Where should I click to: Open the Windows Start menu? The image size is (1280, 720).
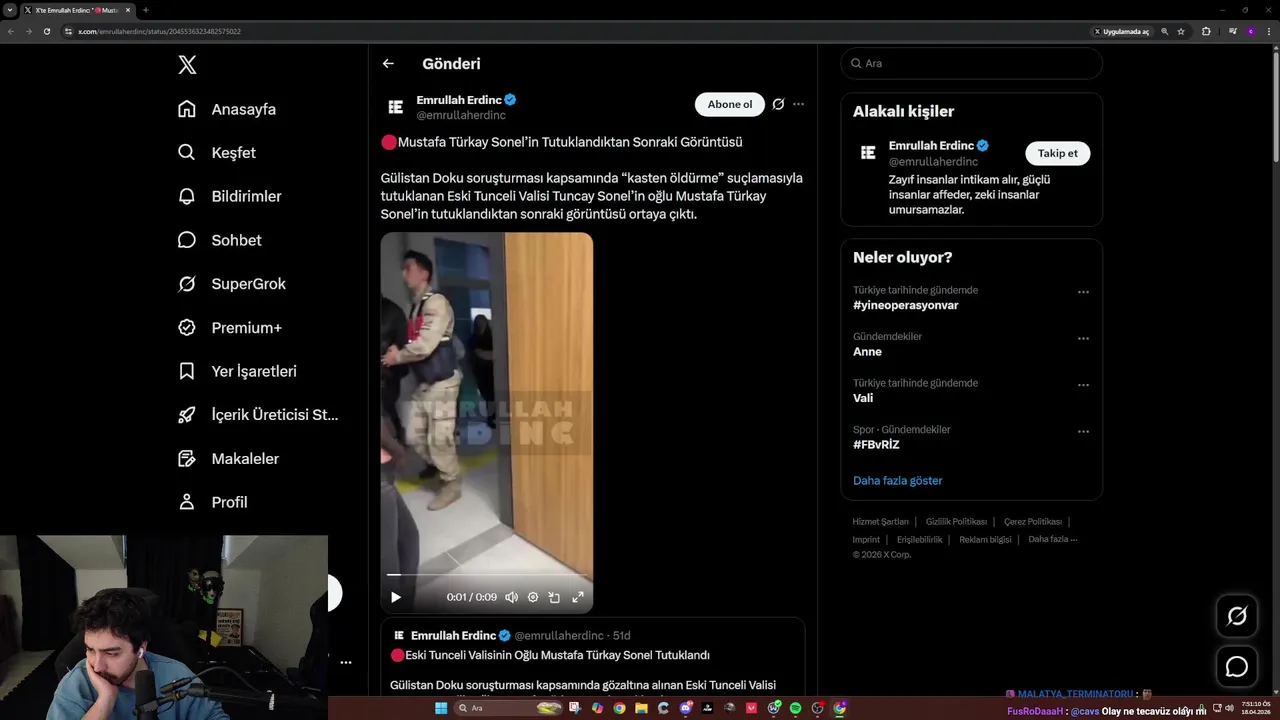pos(441,708)
